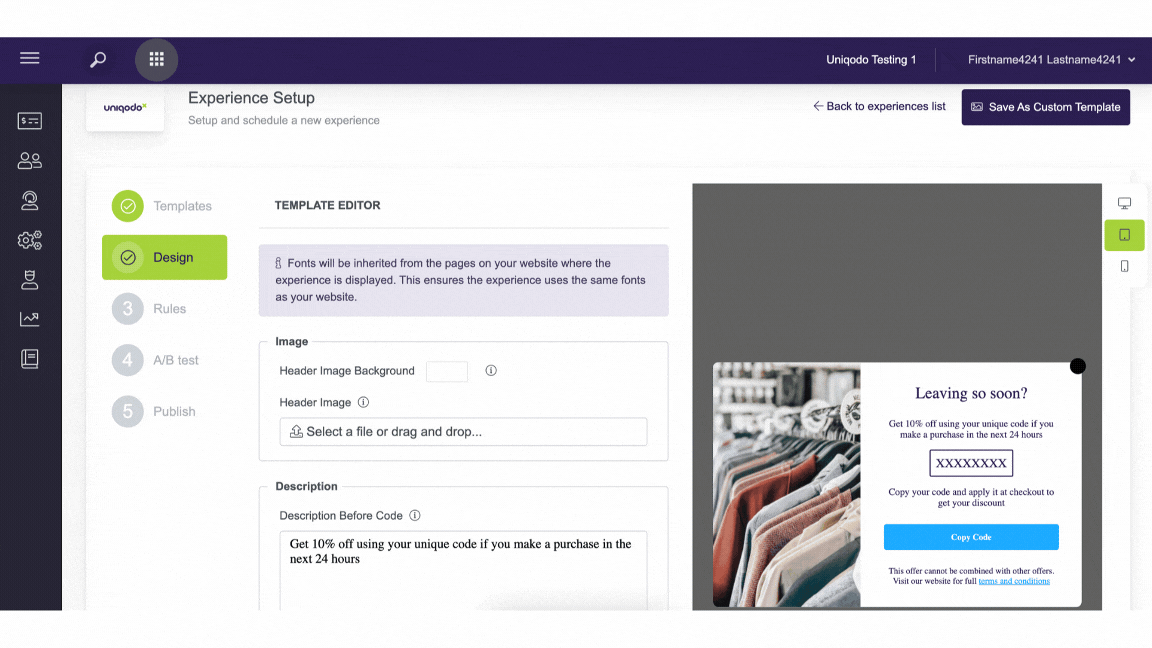Expand the Firstname4241 Lastname4241 user dropdown
This screenshot has height=648, width=1152.
[x=1051, y=60]
